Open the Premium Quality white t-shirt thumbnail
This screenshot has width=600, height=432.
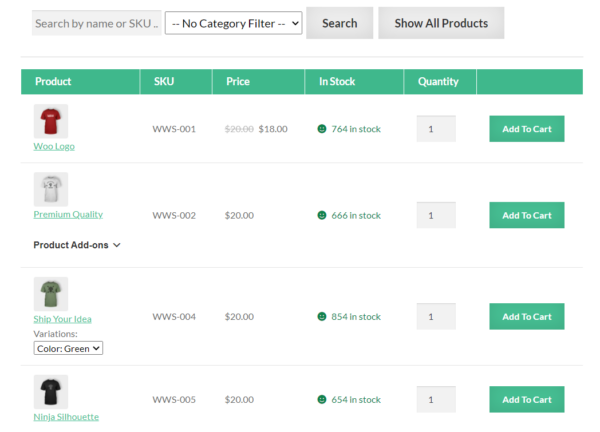tap(51, 189)
